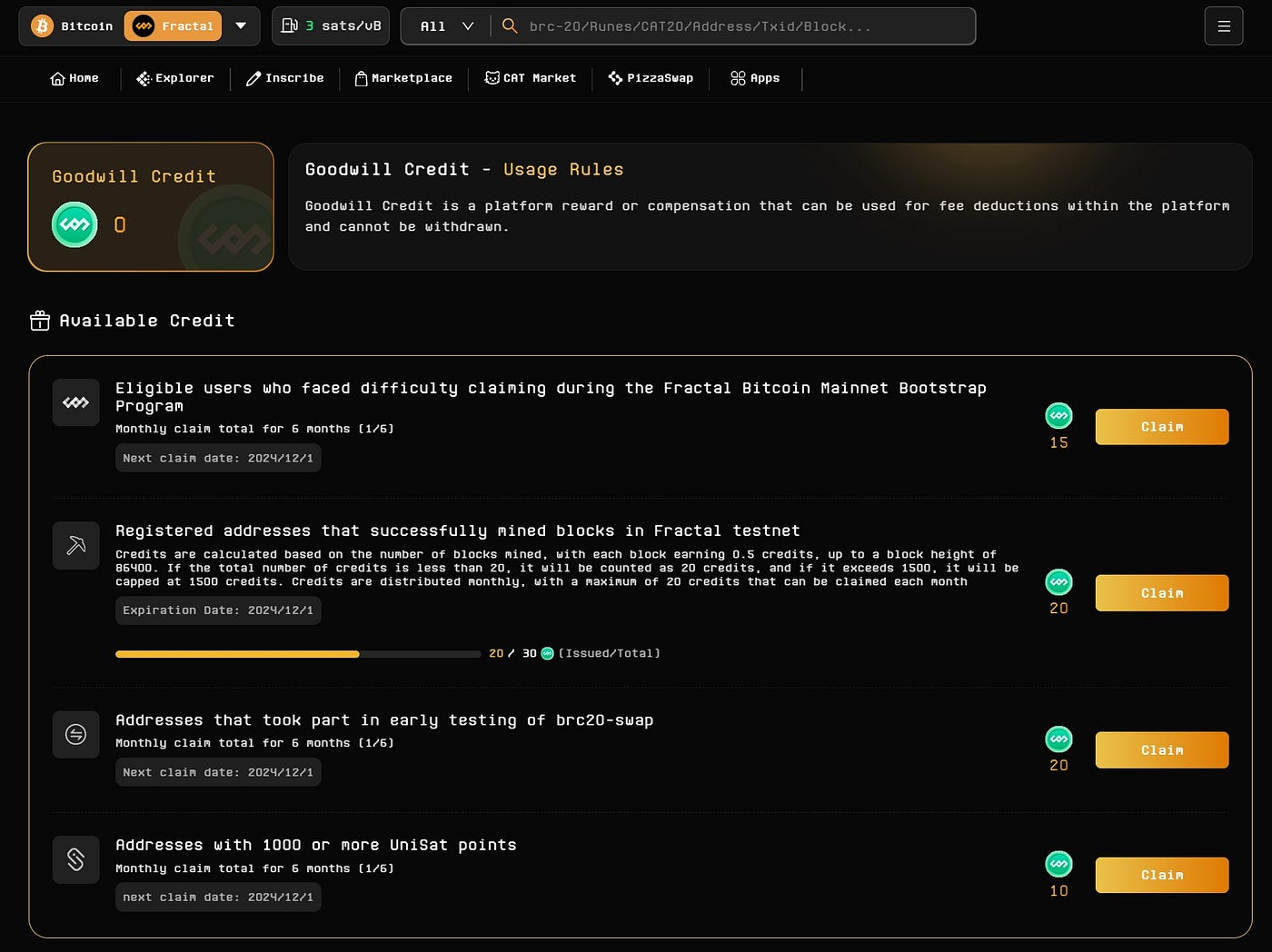Click the Apps grid icon
This screenshot has width=1272, height=952.
tap(738, 78)
